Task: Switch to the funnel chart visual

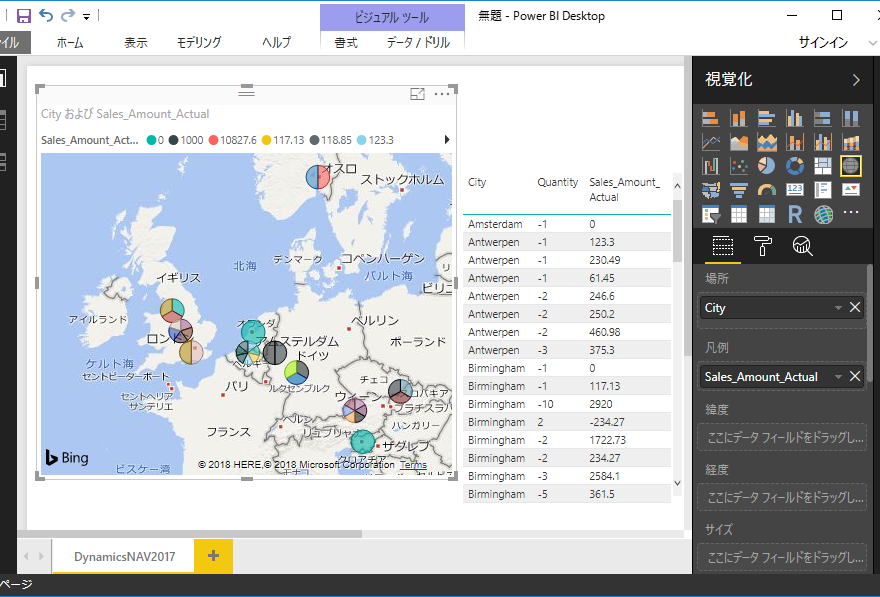Action: [739, 190]
